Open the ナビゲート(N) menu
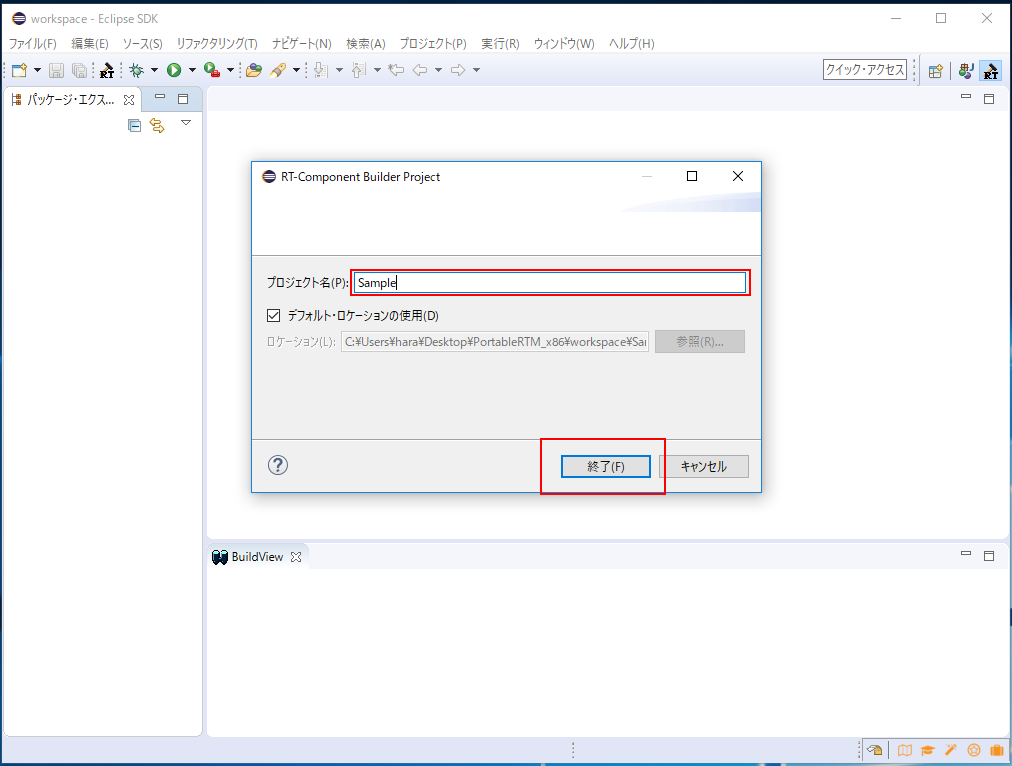The height and width of the screenshot is (766, 1012). click(x=301, y=43)
